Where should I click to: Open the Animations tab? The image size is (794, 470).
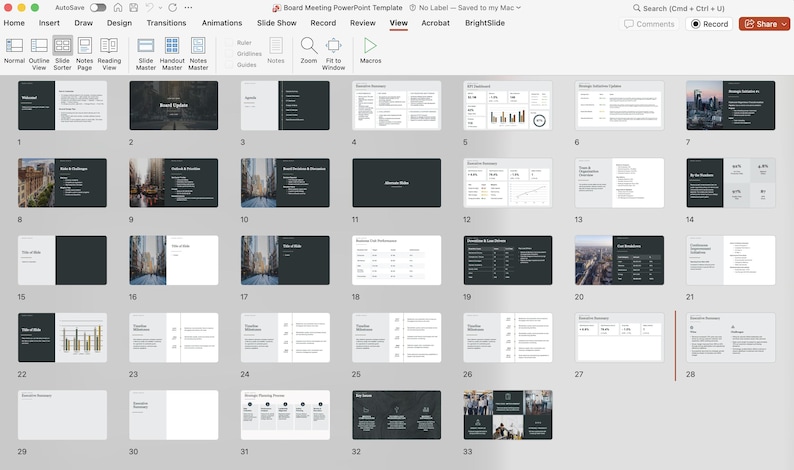click(222, 23)
